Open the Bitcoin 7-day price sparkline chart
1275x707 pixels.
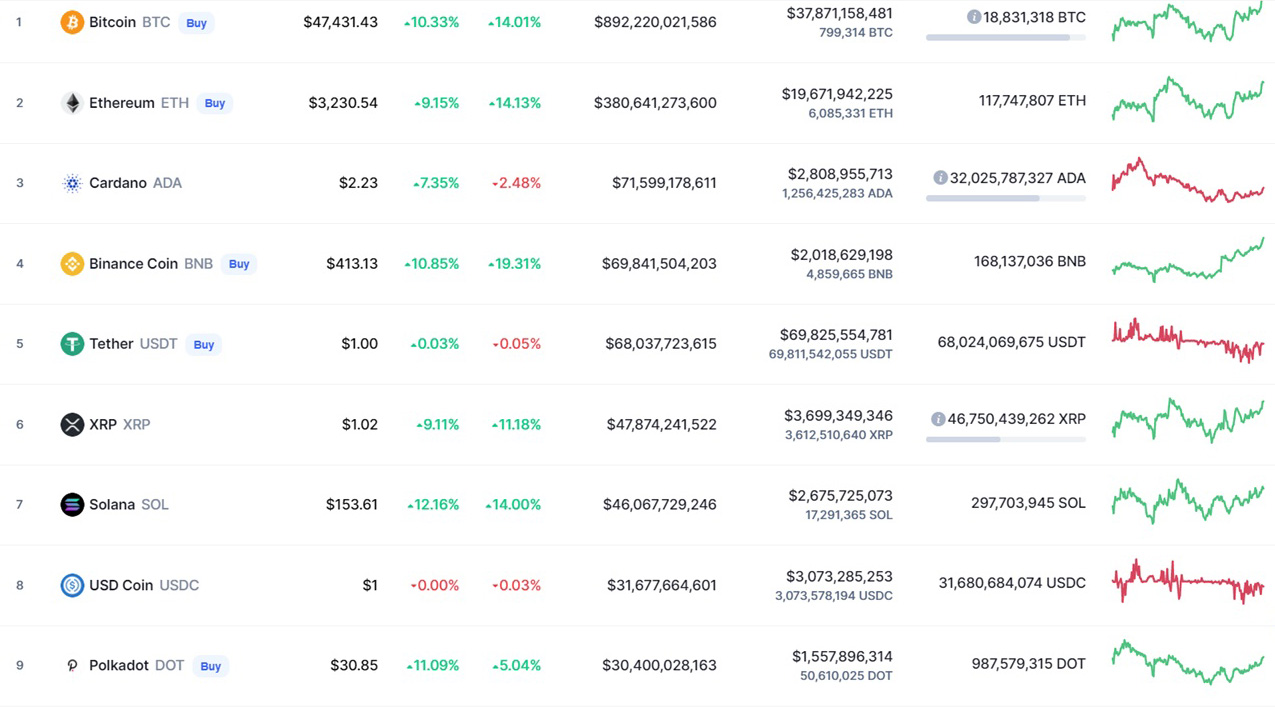click(1187, 22)
